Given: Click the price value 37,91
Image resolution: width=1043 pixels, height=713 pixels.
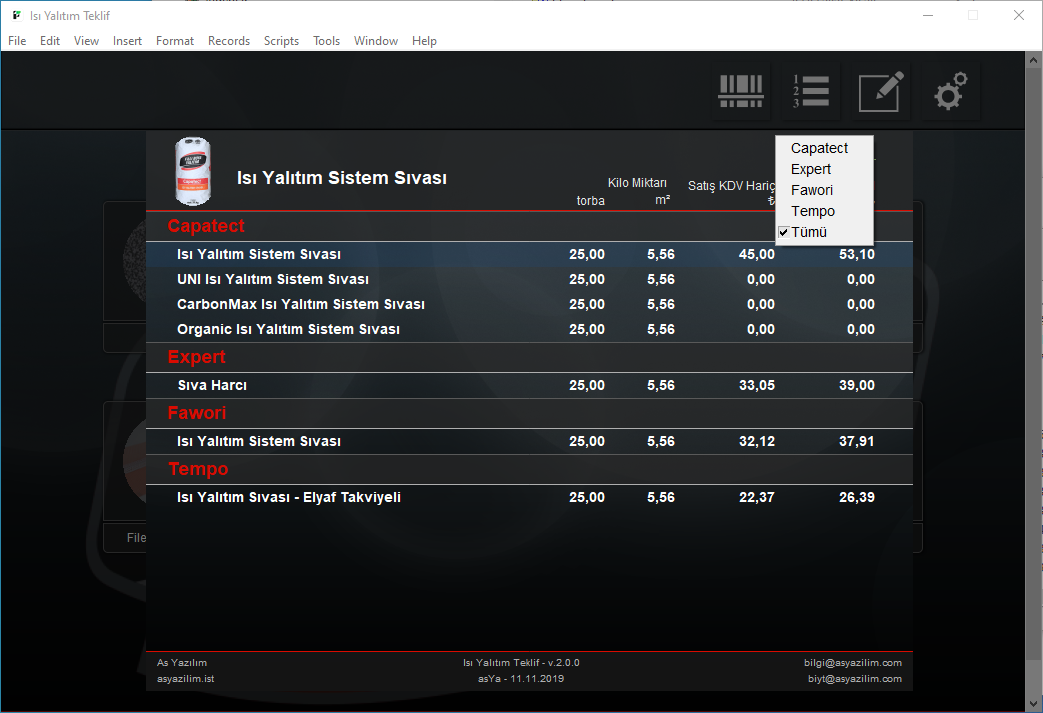Looking at the screenshot, I should tap(857, 441).
